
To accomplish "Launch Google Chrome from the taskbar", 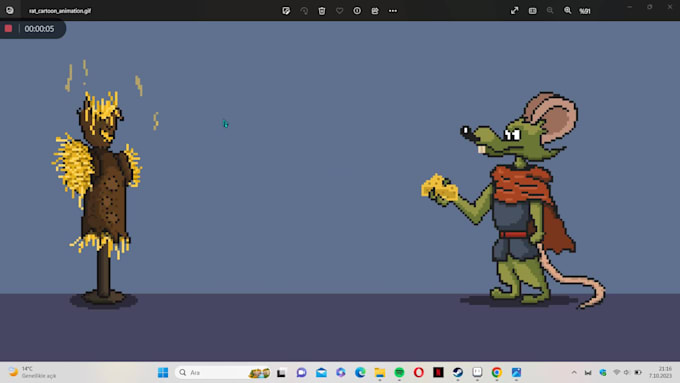I will [x=497, y=373].
